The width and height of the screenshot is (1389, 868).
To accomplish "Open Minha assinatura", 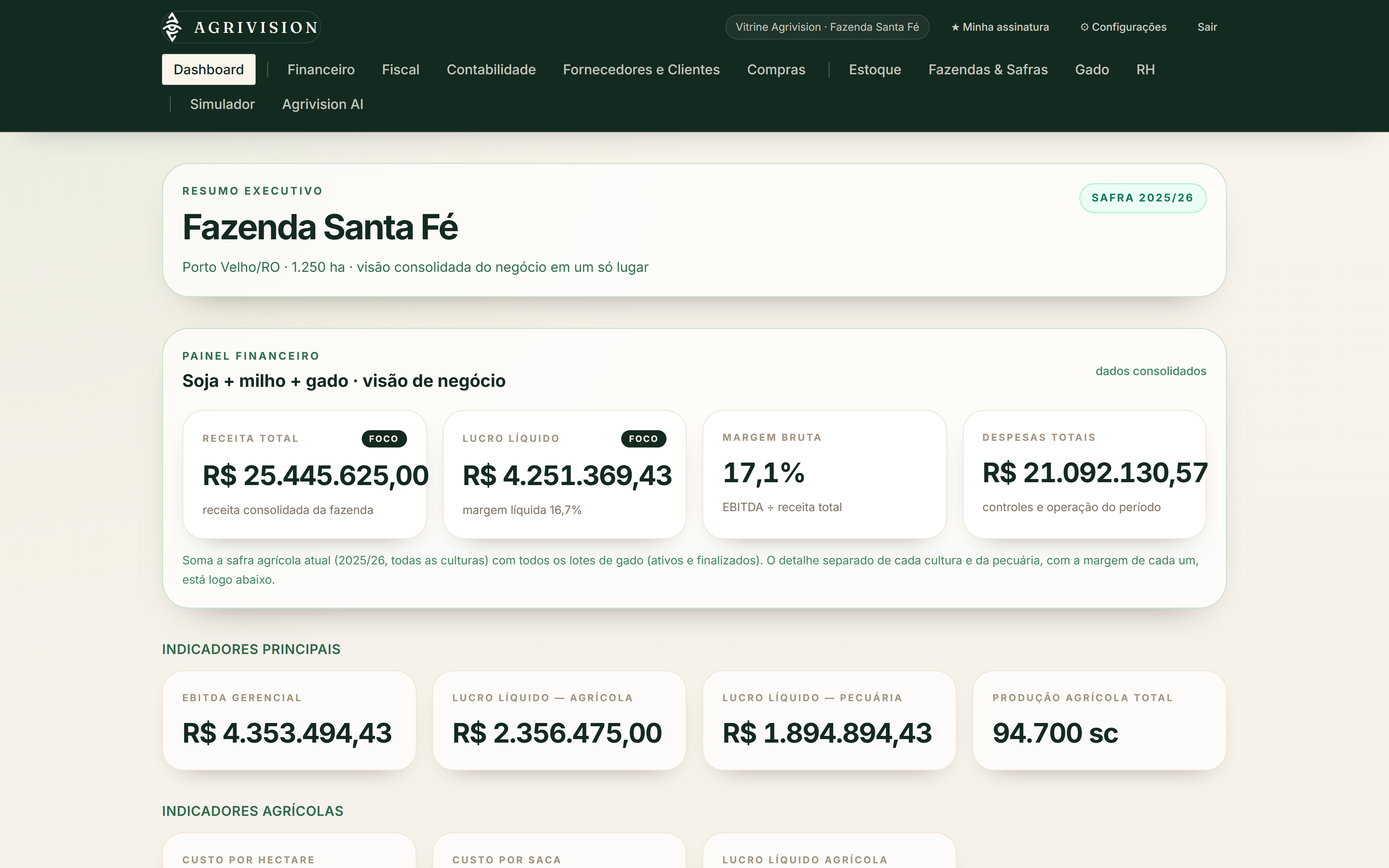I will click(x=1000, y=27).
